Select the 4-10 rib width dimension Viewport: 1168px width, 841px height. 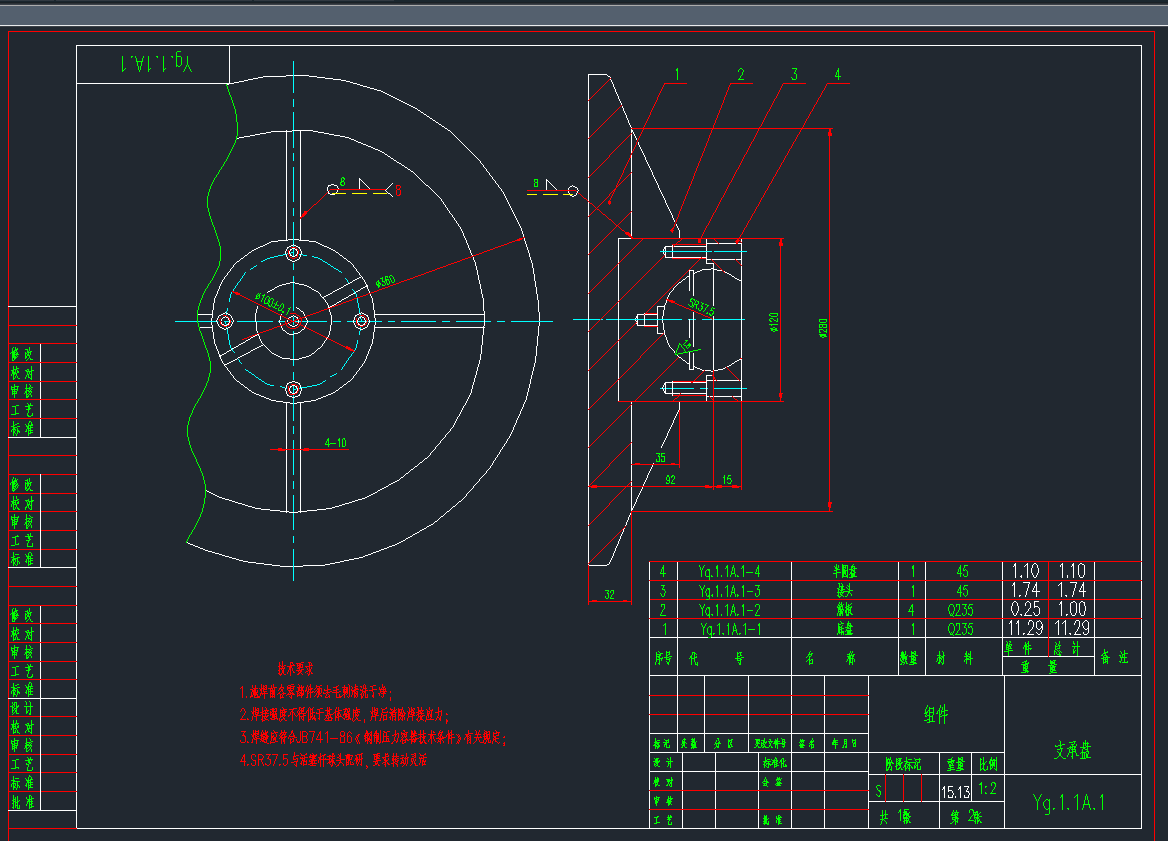335,442
